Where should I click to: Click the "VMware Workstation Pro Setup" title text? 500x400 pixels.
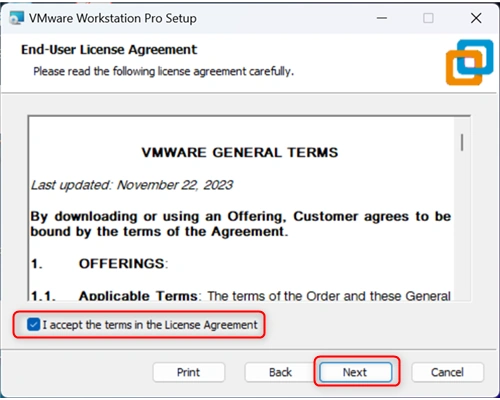point(113,18)
